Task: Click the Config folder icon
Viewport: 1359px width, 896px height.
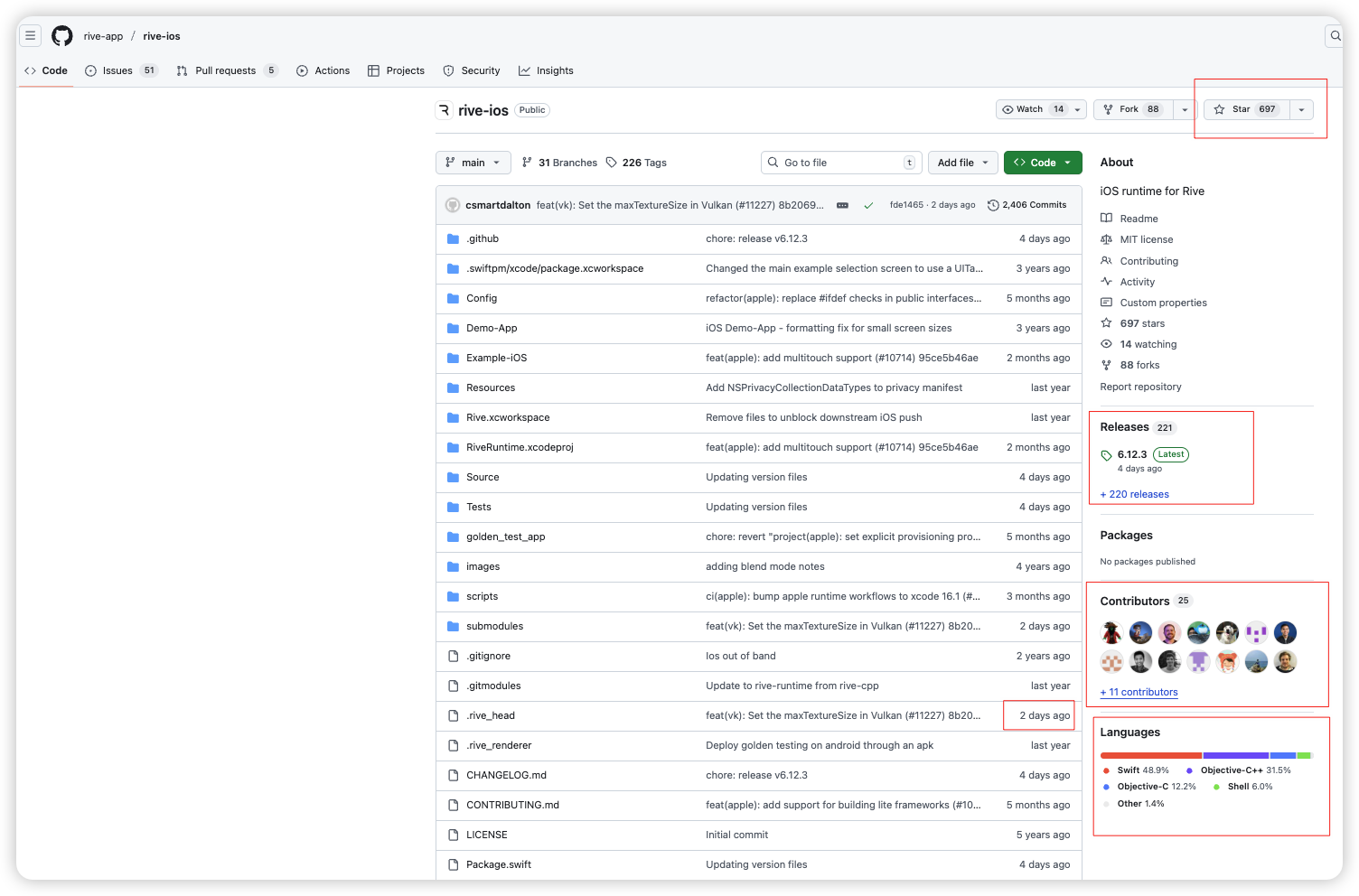Action: pyautogui.click(x=454, y=298)
